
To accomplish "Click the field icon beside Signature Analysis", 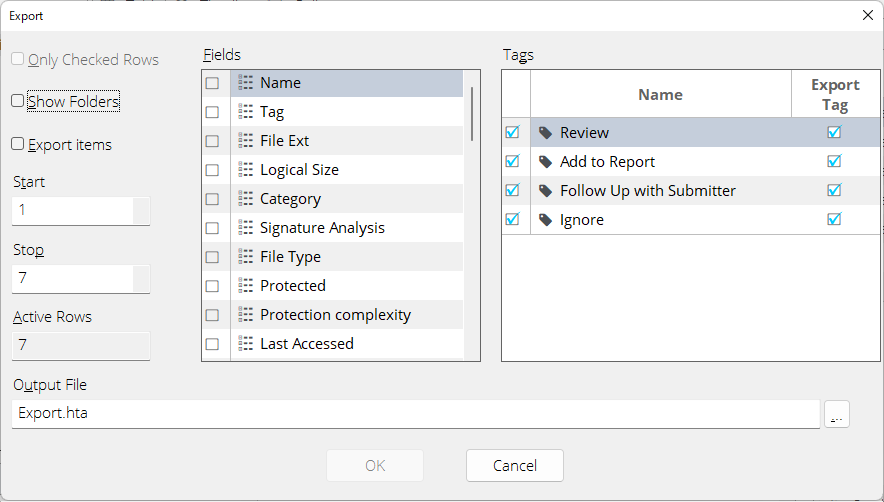I will tap(245, 228).
